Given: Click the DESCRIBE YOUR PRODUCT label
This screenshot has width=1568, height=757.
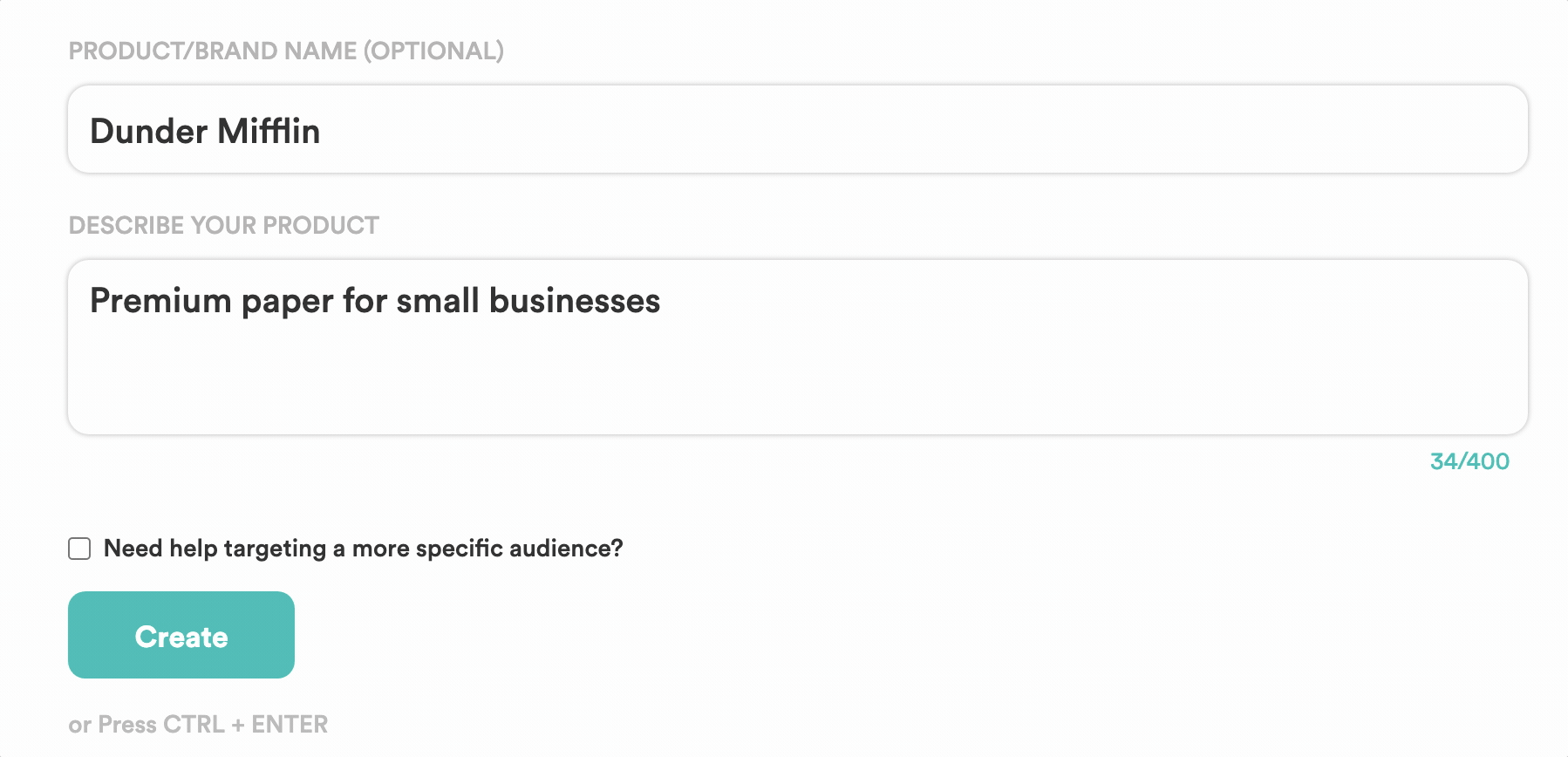Looking at the screenshot, I should pos(224,225).
